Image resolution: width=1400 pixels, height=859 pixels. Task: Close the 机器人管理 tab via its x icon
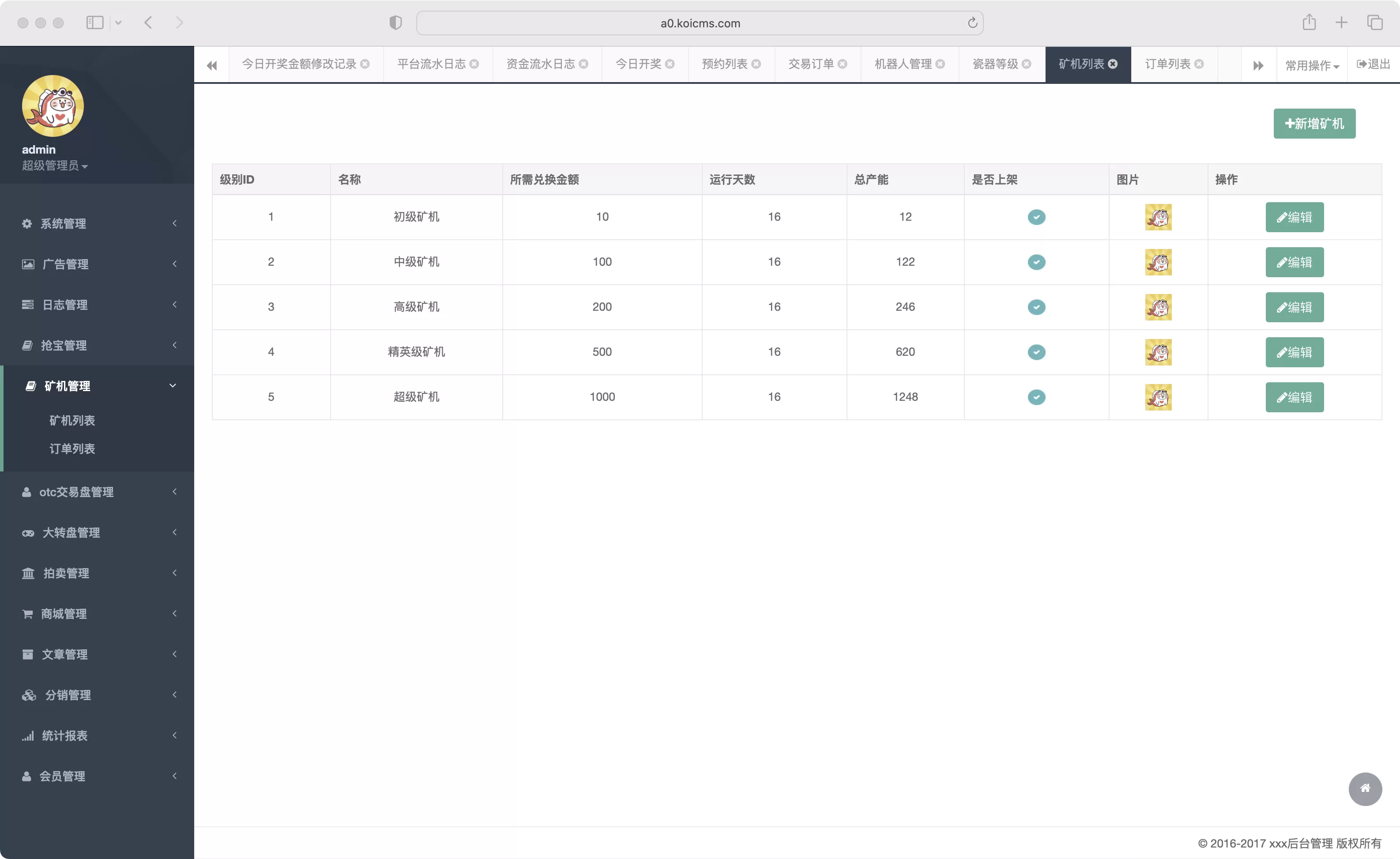941,64
